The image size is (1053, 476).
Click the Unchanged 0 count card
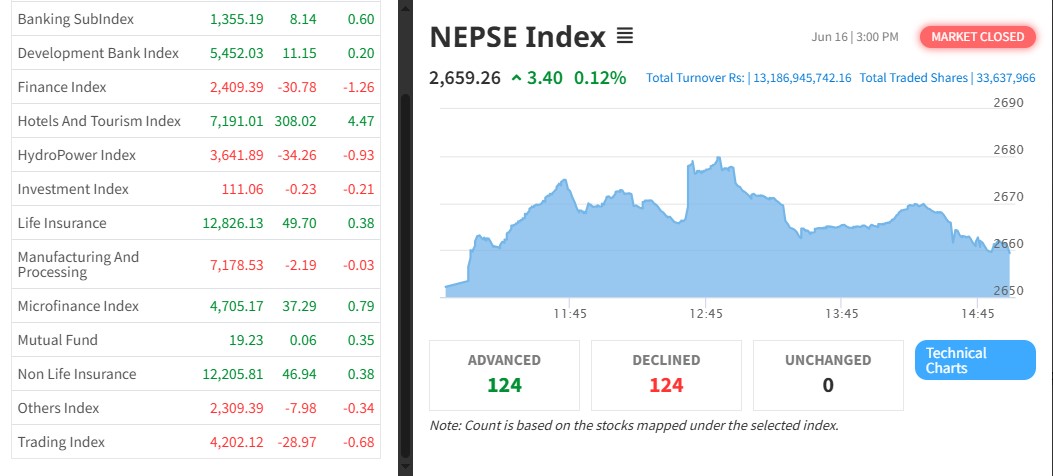tap(828, 375)
